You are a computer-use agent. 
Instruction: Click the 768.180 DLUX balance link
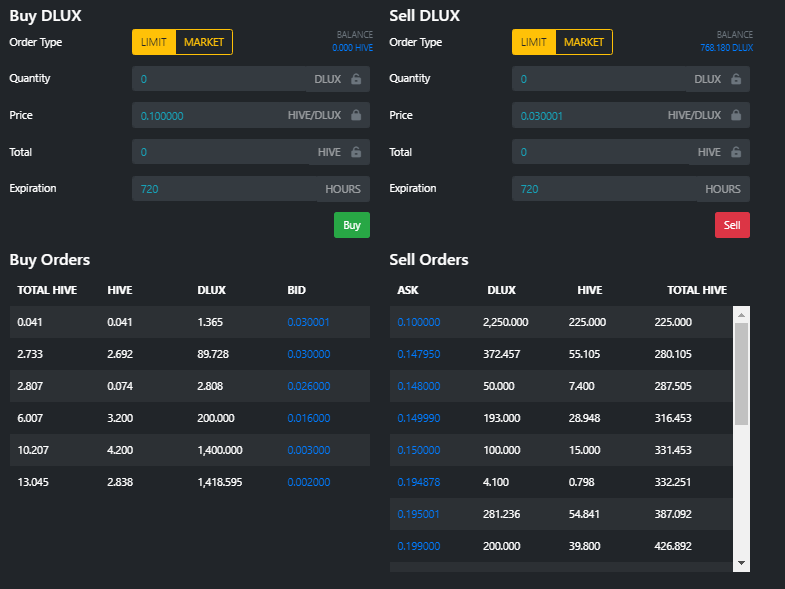pos(726,48)
